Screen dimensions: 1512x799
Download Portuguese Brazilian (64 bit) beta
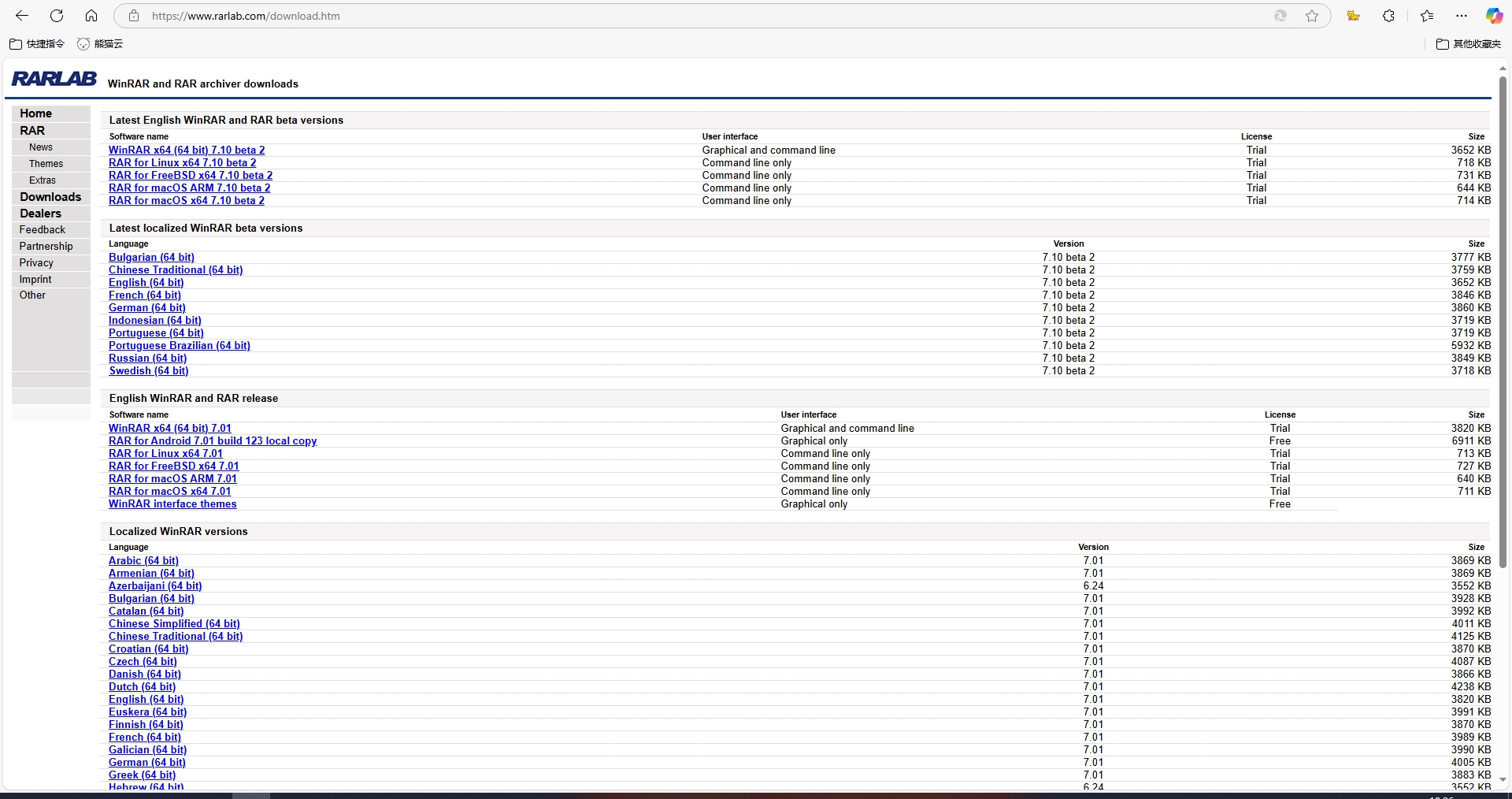[180, 346]
